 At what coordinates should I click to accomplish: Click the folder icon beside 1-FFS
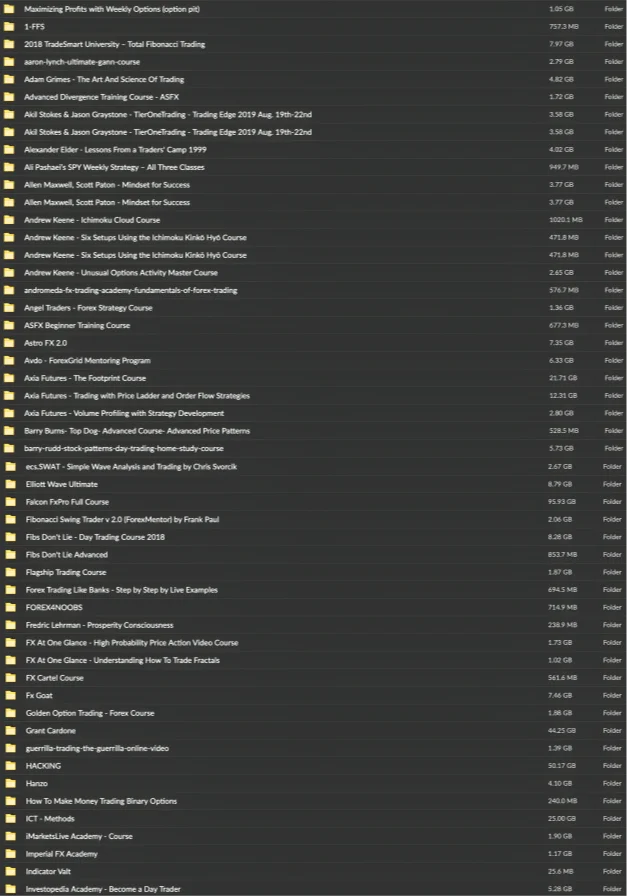9,26
